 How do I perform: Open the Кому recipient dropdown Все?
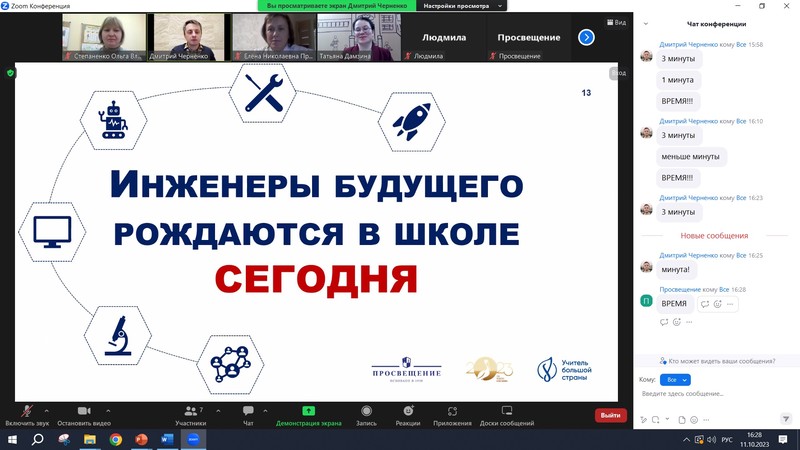[677, 380]
